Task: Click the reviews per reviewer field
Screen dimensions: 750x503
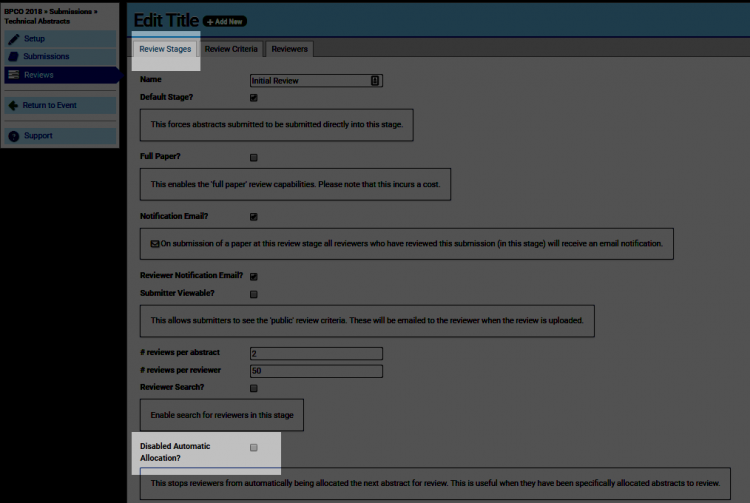Action: (x=316, y=371)
